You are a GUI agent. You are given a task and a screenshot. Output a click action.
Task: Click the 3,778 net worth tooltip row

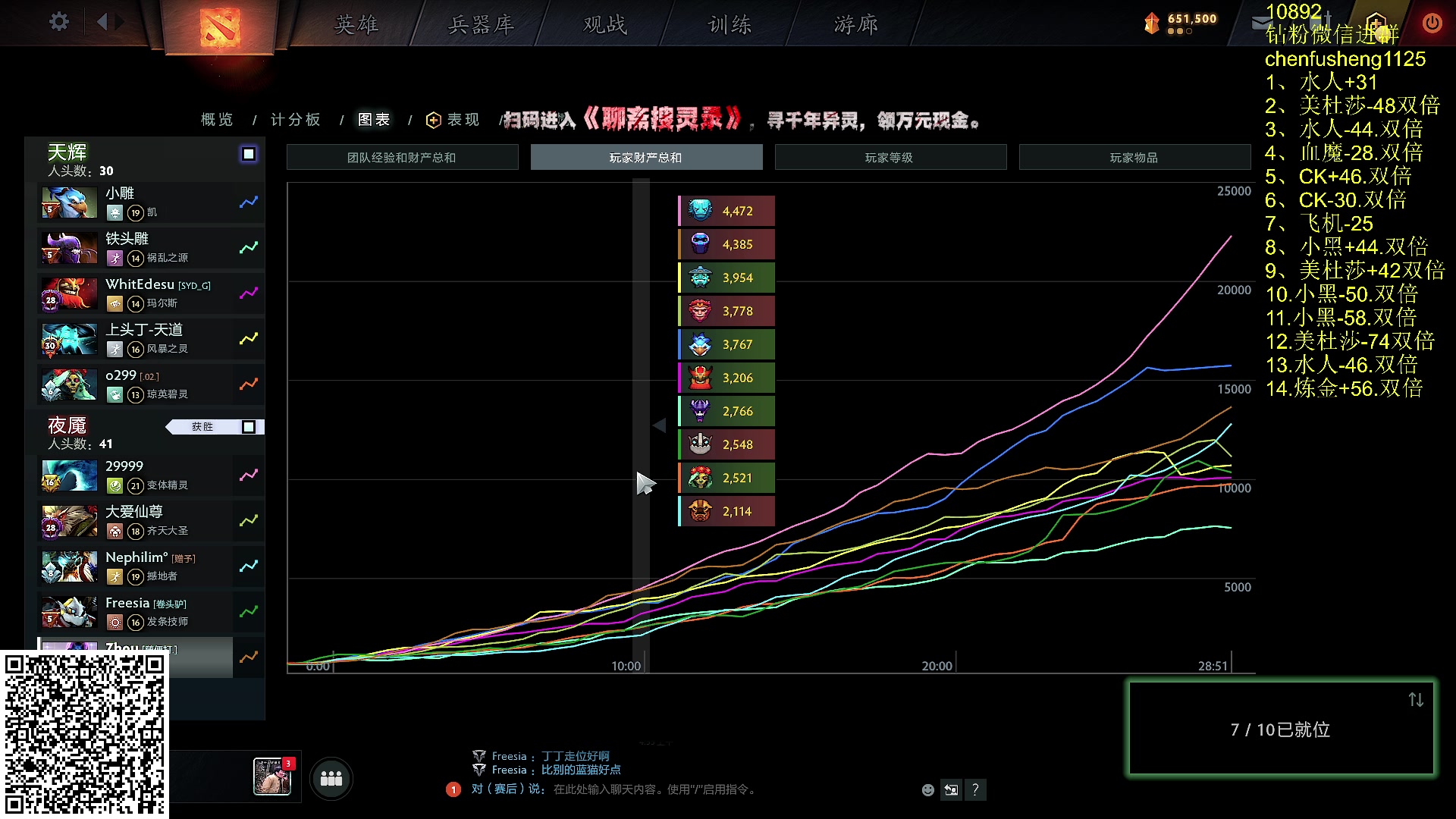726,311
